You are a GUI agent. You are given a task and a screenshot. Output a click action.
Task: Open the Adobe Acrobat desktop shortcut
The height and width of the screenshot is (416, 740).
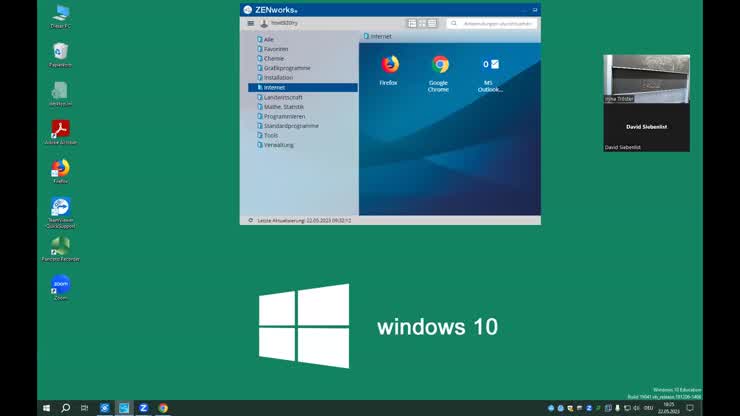(60, 132)
